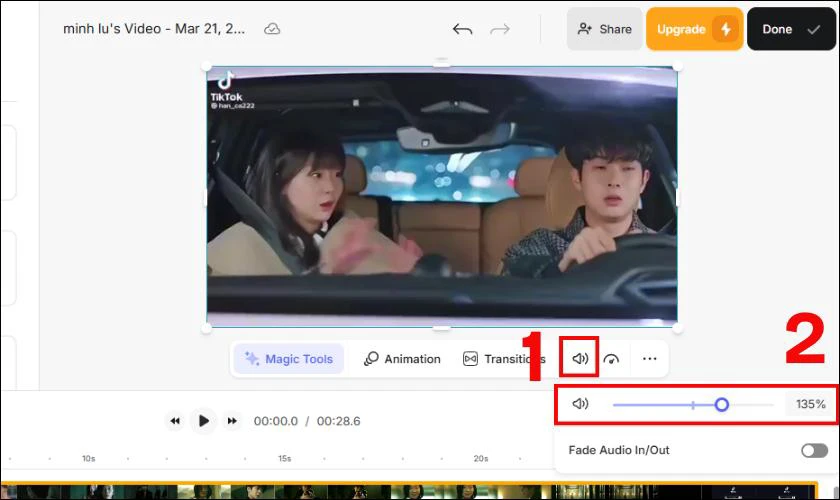This screenshot has width=840, height=500.
Task: Click the speaker icon beside volume slider
Action: 580,404
